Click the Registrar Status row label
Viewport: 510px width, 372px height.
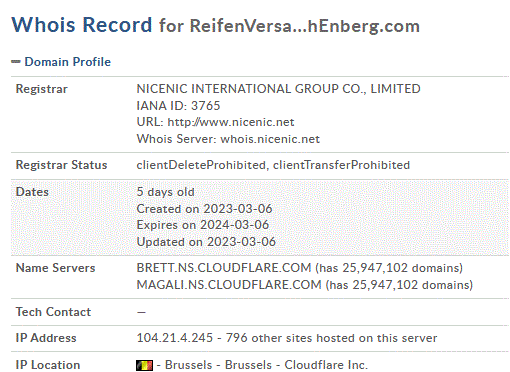click(61, 165)
